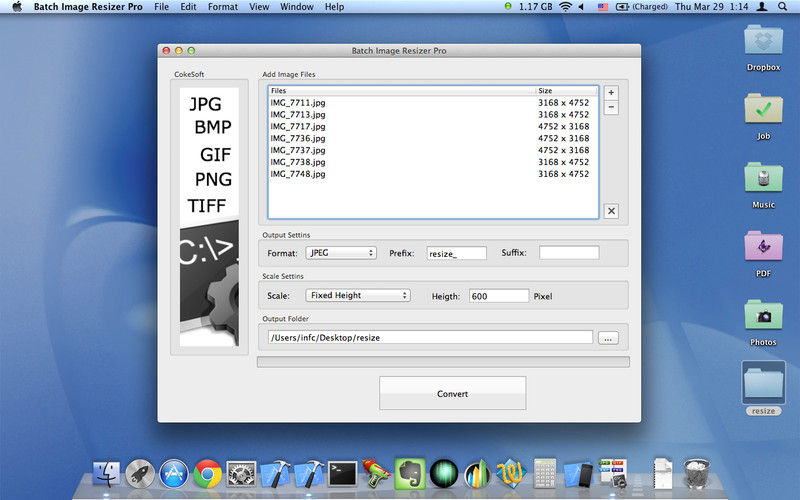The height and width of the screenshot is (500, 800).
Task: Click the conversion progress bar
Action: pyautogui.click(x=443, y=362)
